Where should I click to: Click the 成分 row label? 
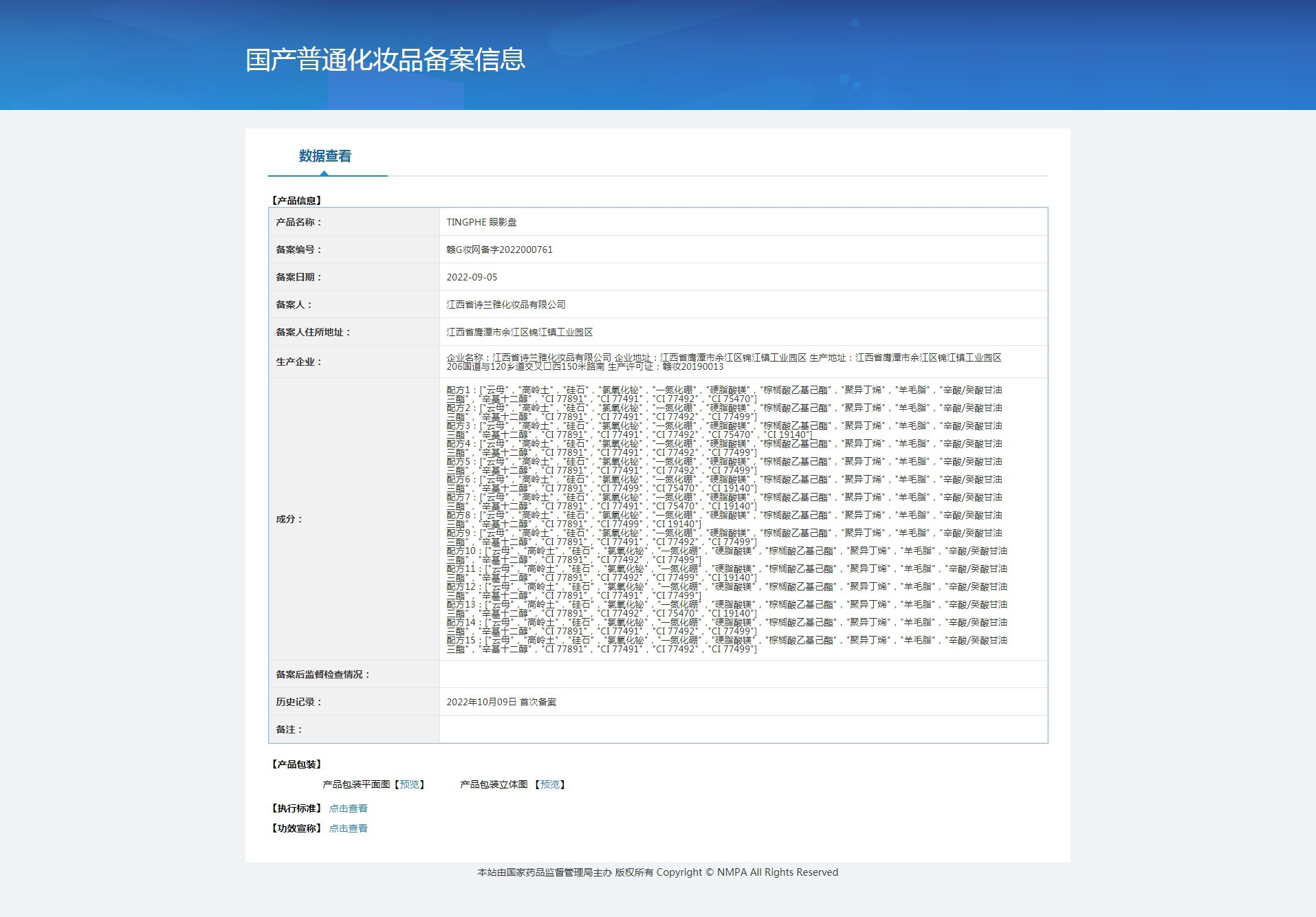(x=289, y=519)
